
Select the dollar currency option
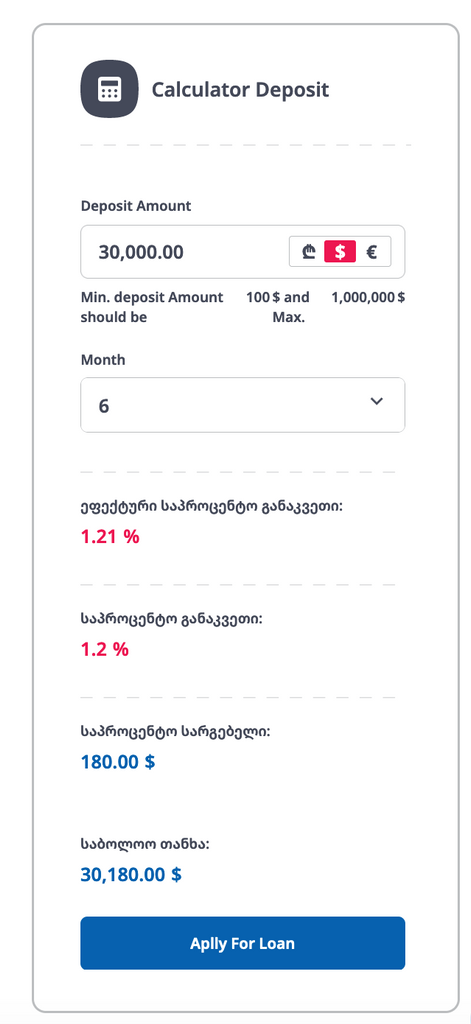point(340,251)
